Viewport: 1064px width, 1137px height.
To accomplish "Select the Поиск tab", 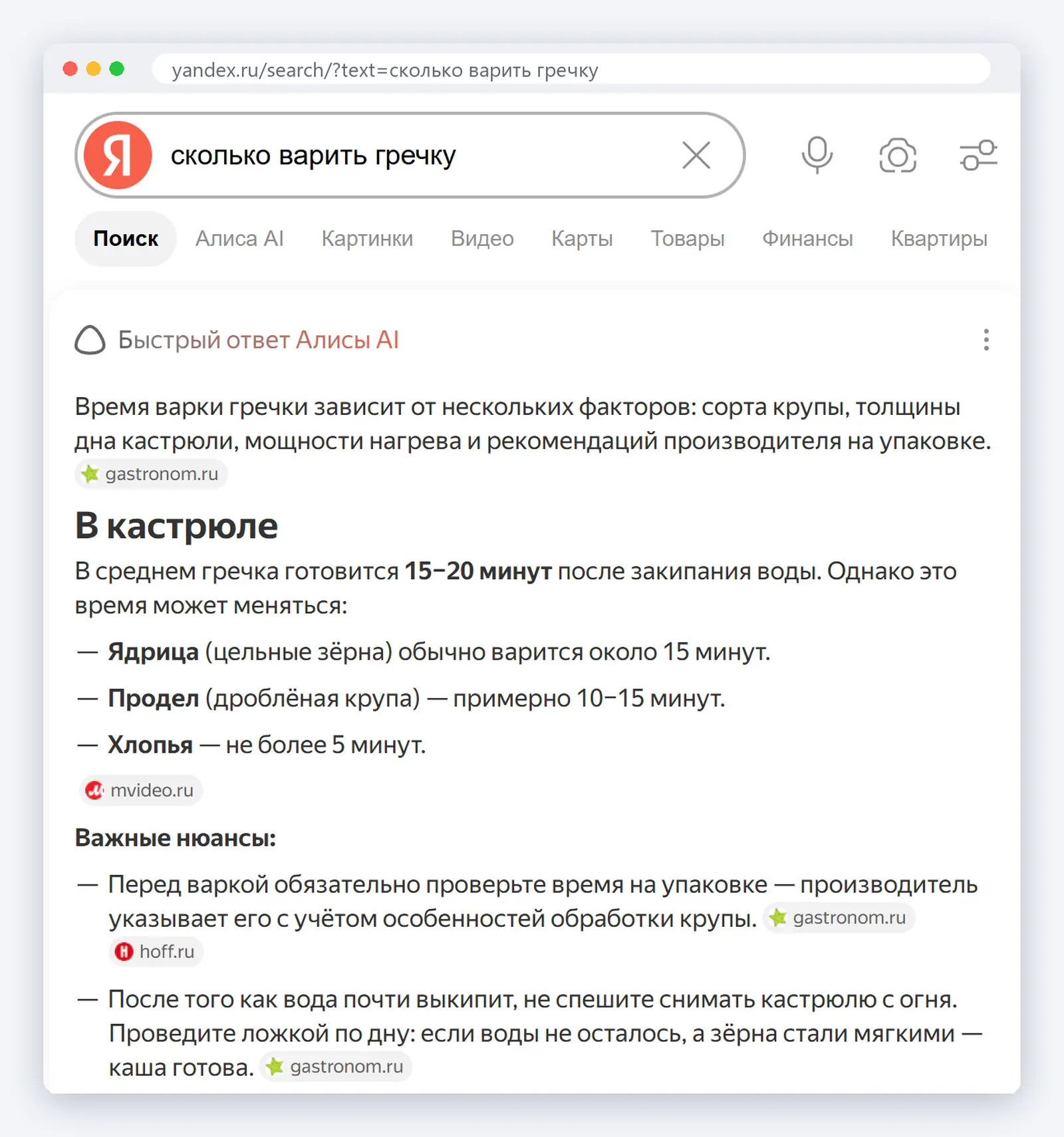I will [126, 239].
